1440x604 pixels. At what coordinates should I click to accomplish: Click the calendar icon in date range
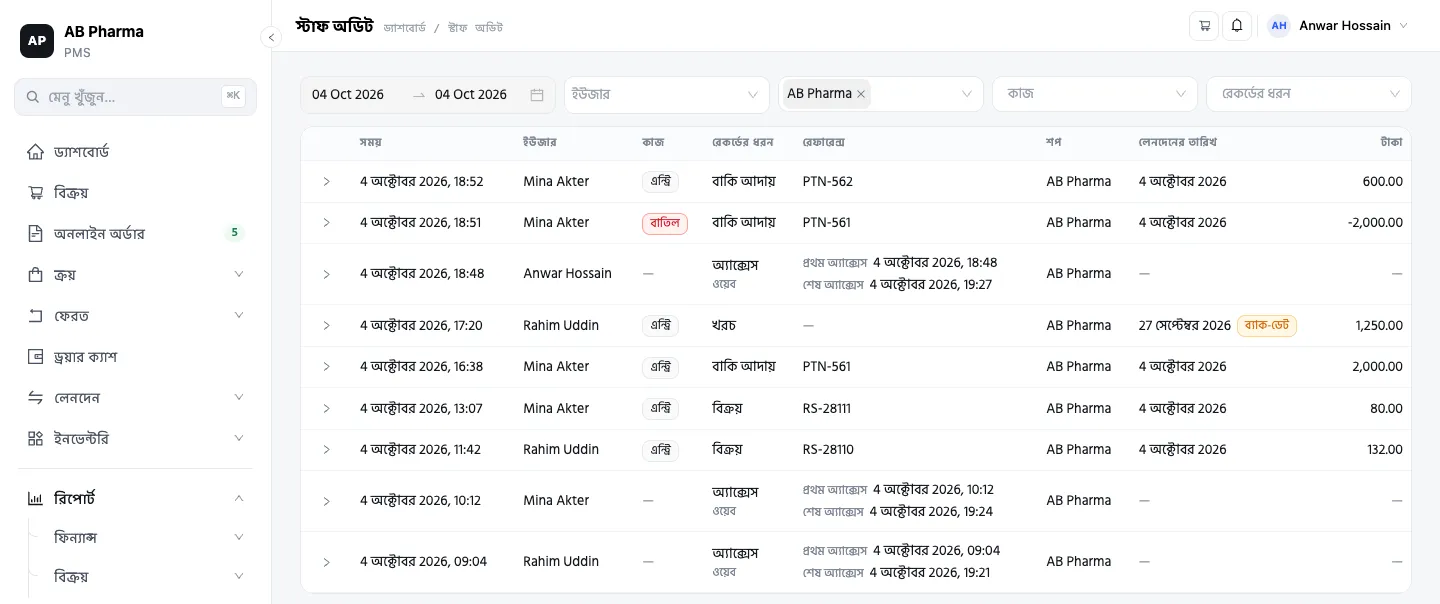(x=537, y=95)
